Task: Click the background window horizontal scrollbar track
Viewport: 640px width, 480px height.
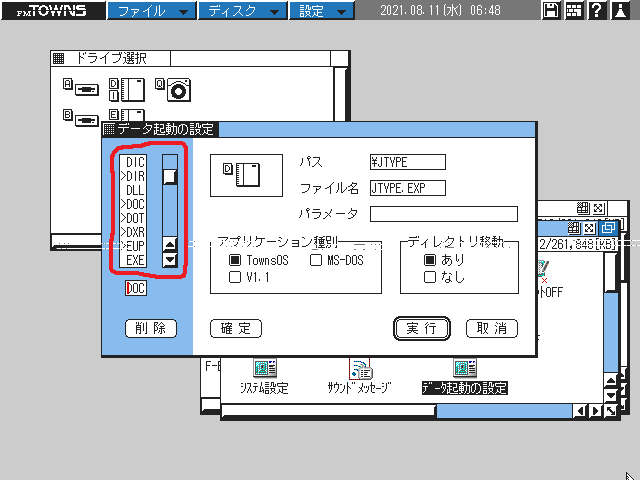Action: click(x=504, y=411)
